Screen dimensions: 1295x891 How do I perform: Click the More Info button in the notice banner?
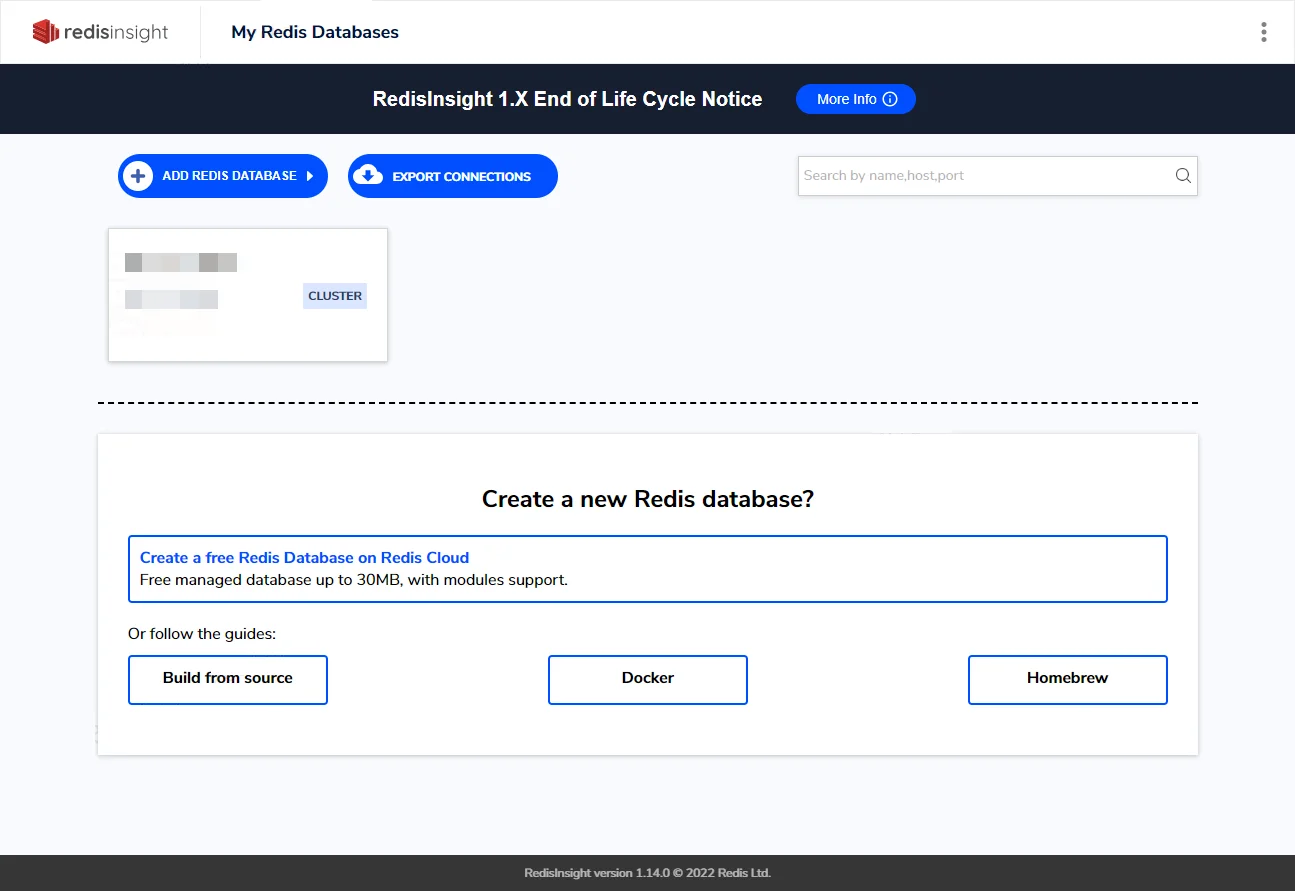click(x=855, y=98)
